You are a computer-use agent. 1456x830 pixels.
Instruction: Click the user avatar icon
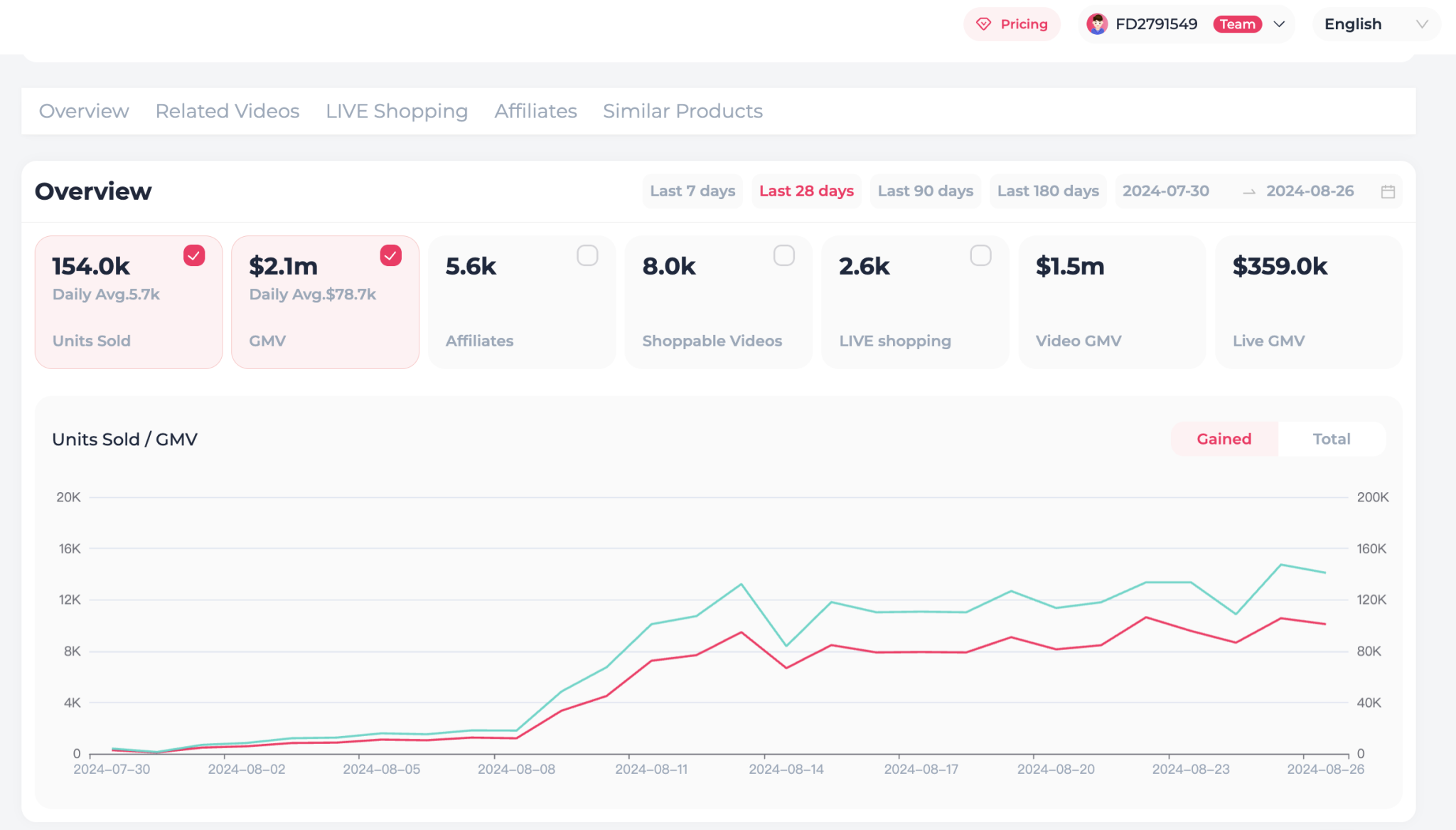pos(1097,24)
